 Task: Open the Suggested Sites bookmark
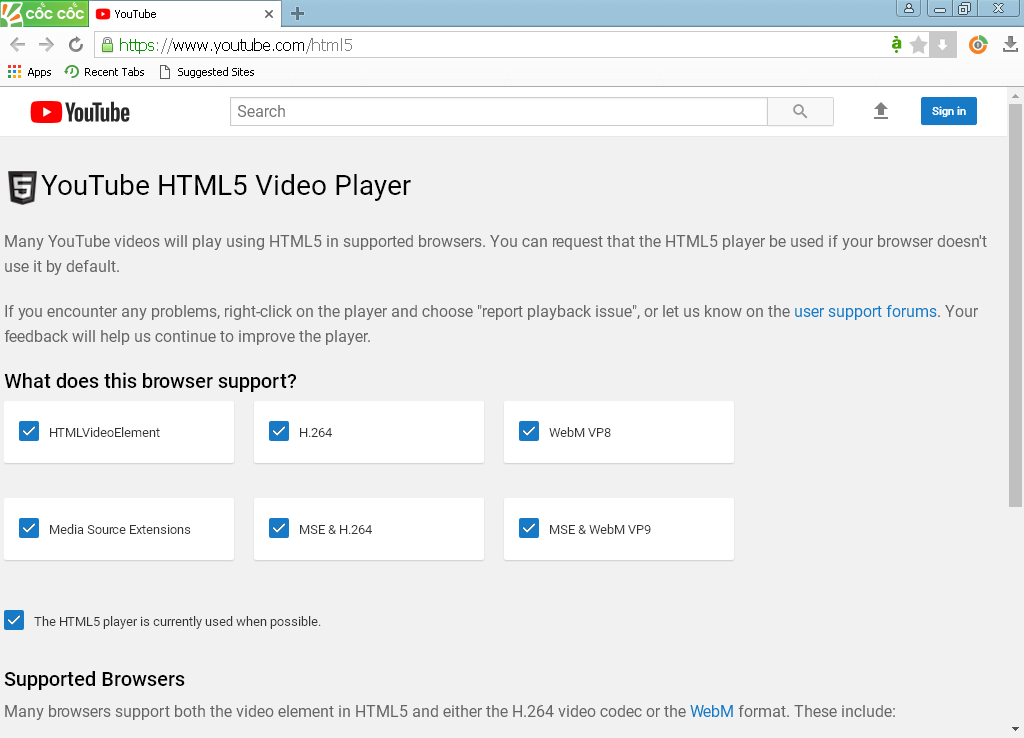pos(206,72)
